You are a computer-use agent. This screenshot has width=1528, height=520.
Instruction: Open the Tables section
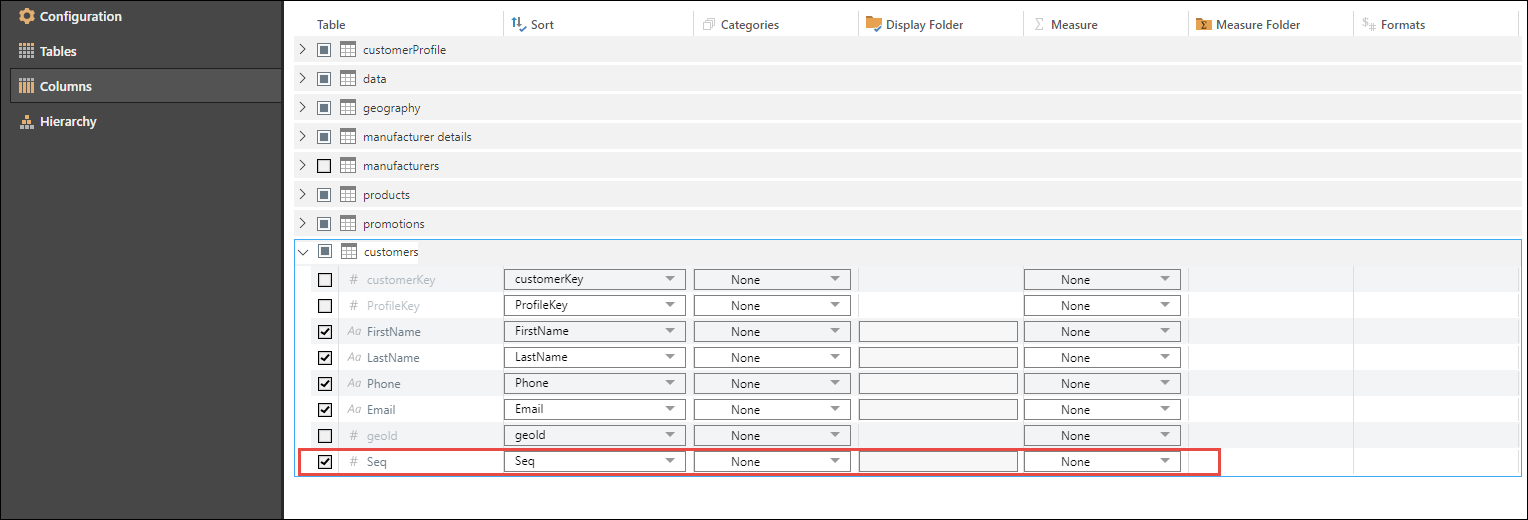(x=58, y=51)
